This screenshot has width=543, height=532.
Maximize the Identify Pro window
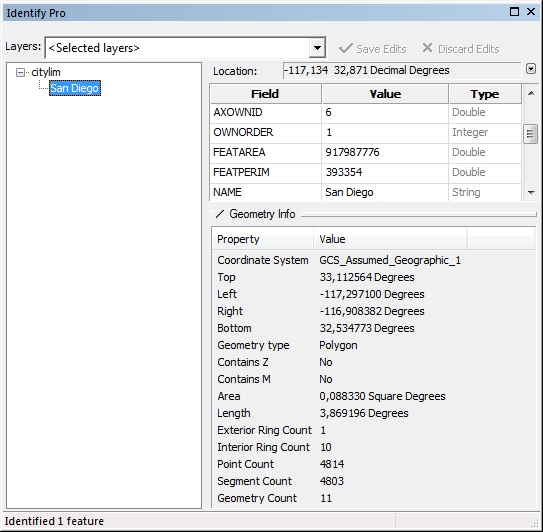(x=515, y=12)
